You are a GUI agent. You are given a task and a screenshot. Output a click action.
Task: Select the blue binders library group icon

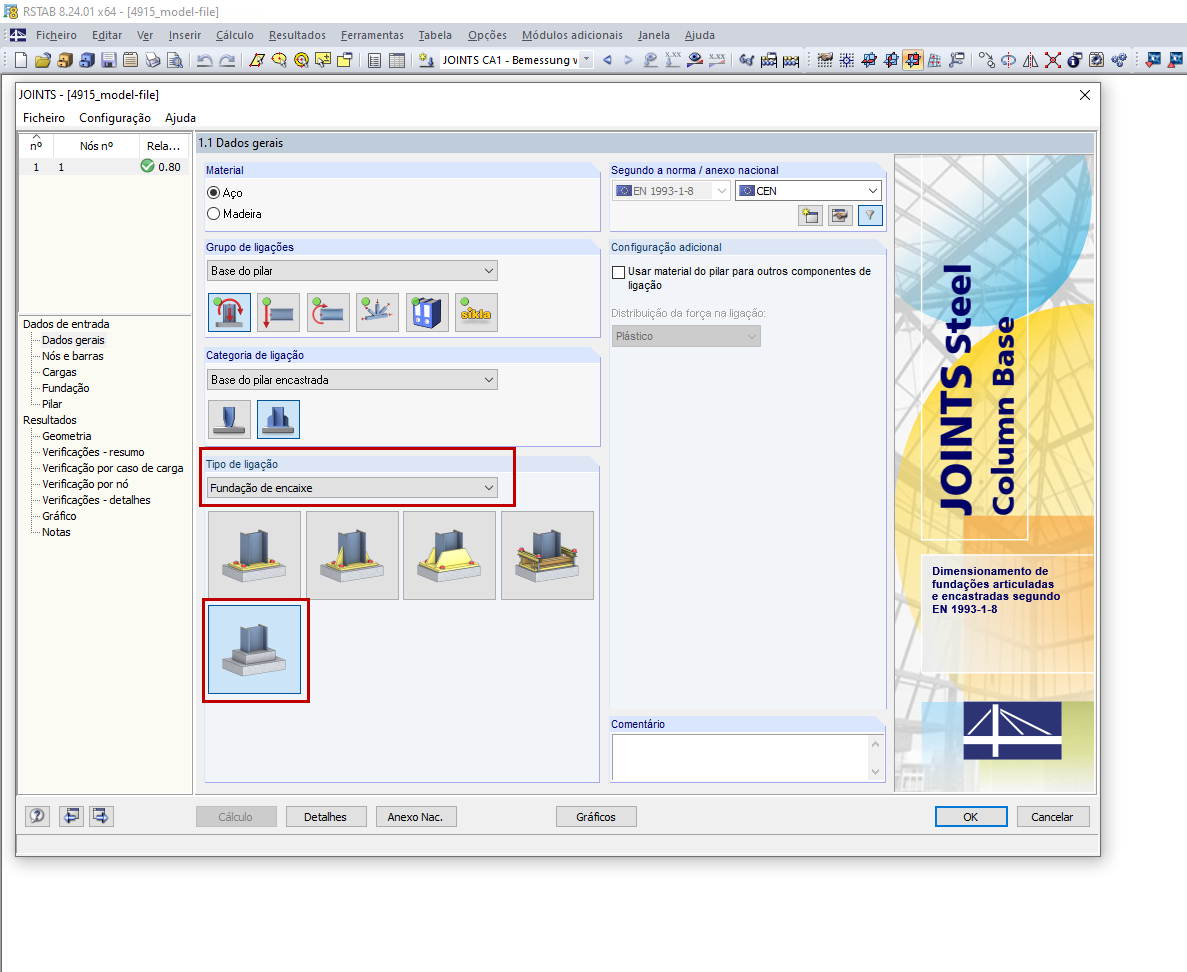427,313
